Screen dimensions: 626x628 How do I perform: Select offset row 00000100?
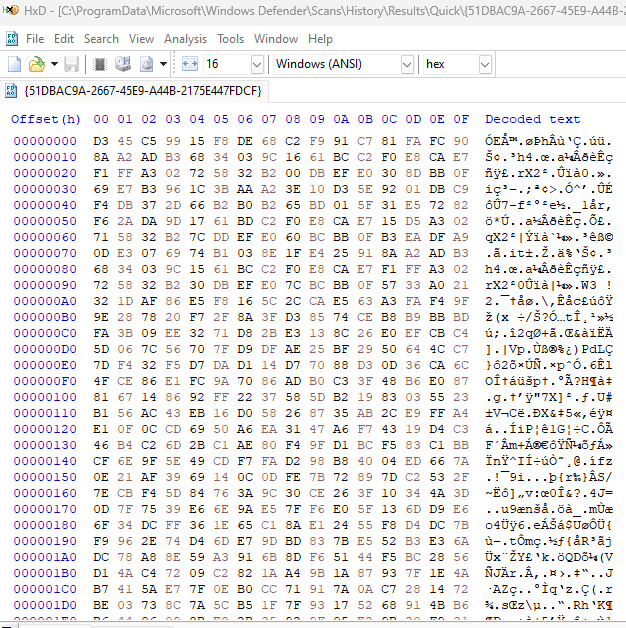(x=45, y=397)
